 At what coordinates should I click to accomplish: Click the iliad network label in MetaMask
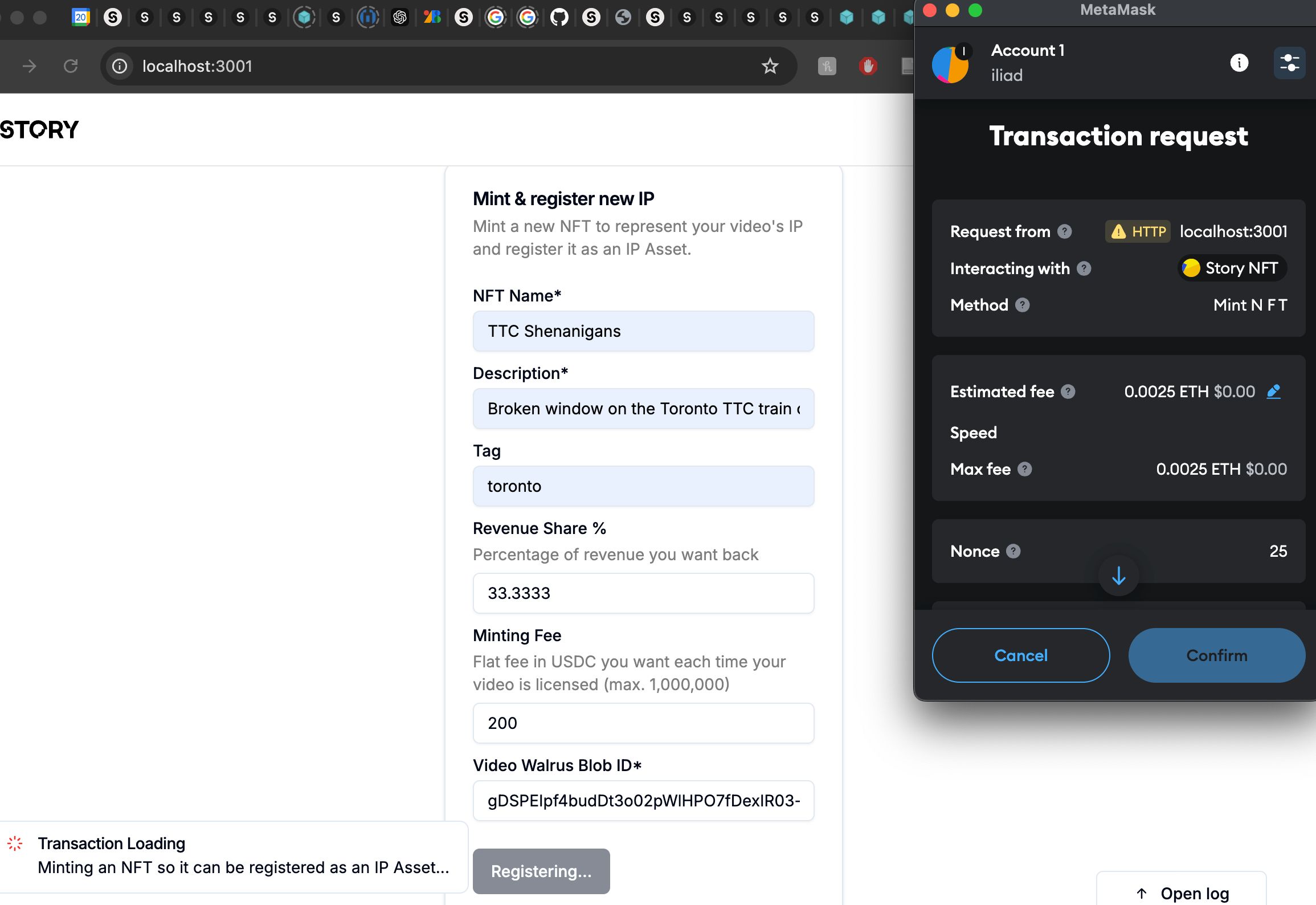coord(1007,75)
